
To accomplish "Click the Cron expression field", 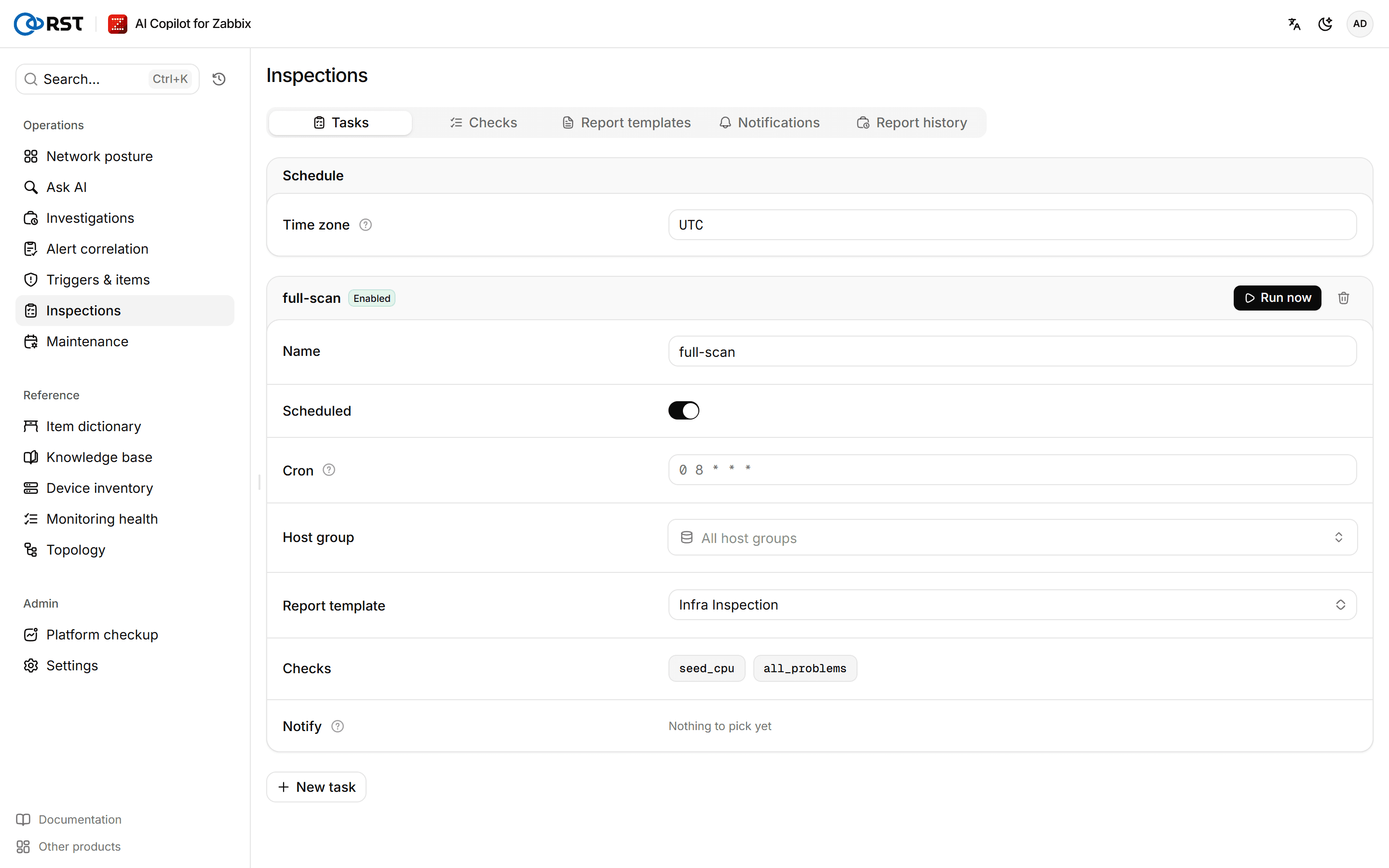I will 1012,470.
